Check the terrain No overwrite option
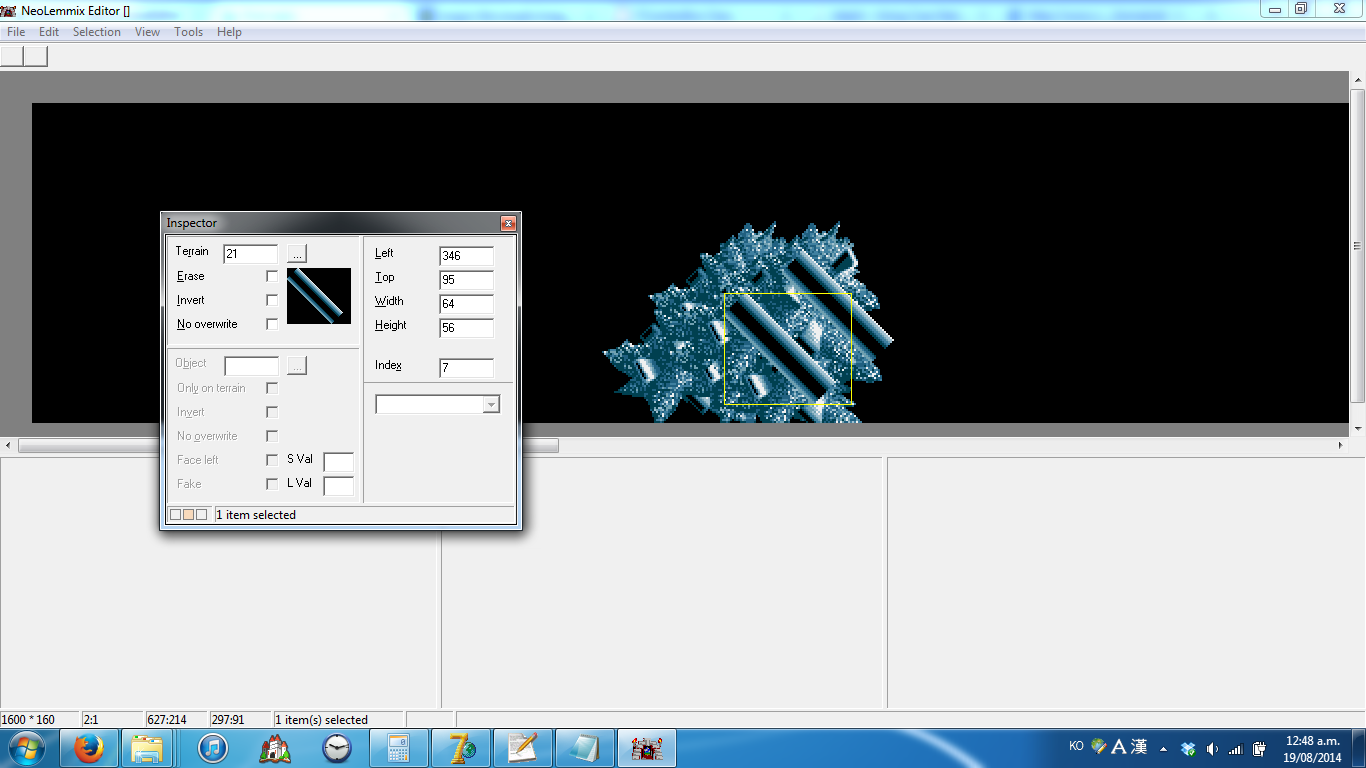Viewport: 1366px width, 768px height. click(x=272, y=324)
